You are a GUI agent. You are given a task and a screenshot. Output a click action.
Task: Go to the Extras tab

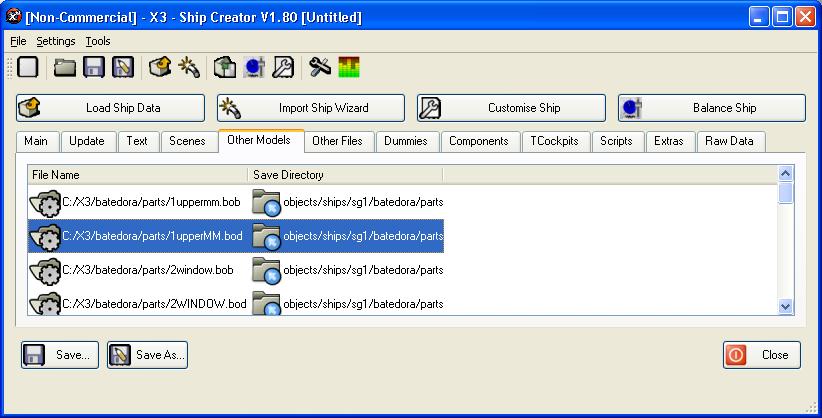pos(668,141)
